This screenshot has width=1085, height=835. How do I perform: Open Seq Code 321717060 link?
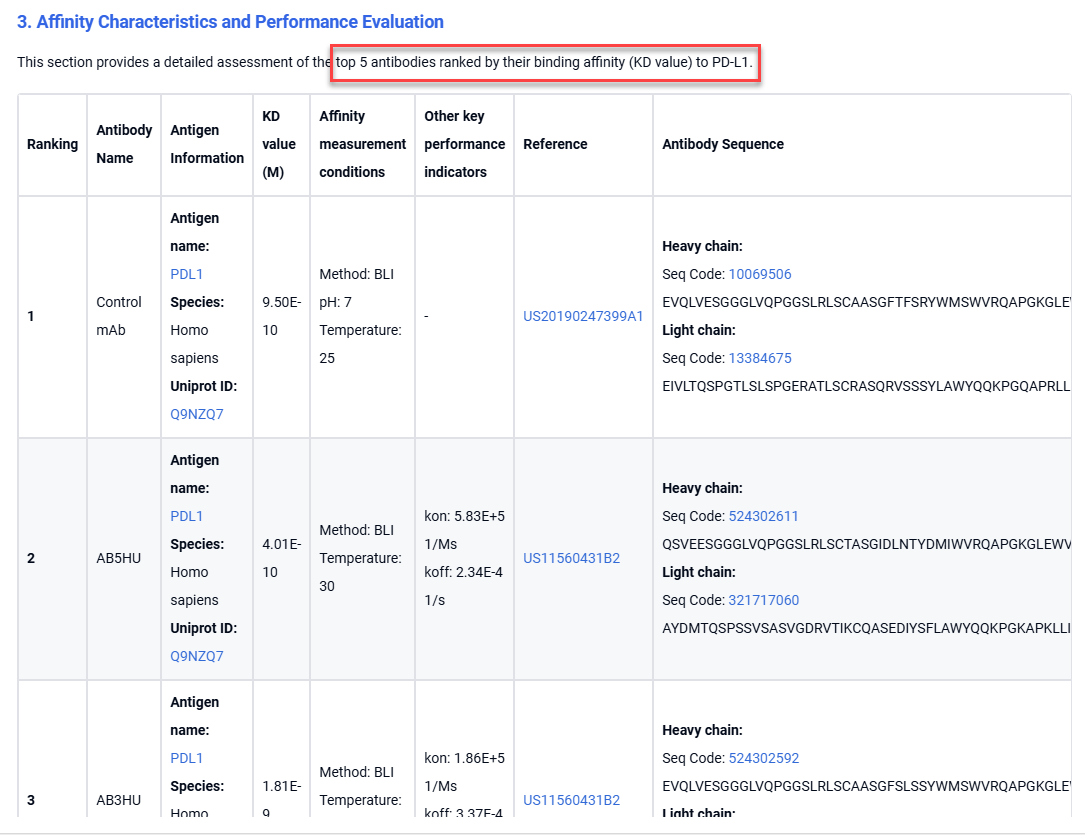point(763,600)
